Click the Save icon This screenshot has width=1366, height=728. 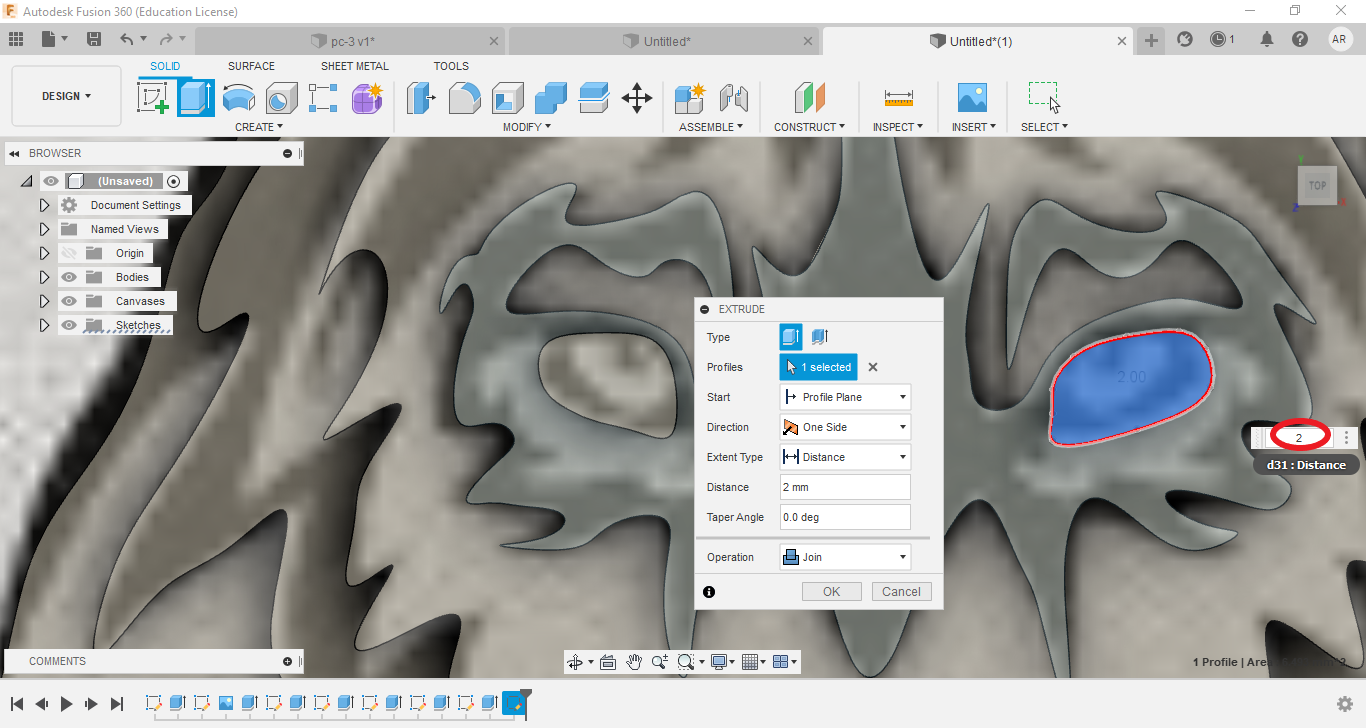click(94, 39)
